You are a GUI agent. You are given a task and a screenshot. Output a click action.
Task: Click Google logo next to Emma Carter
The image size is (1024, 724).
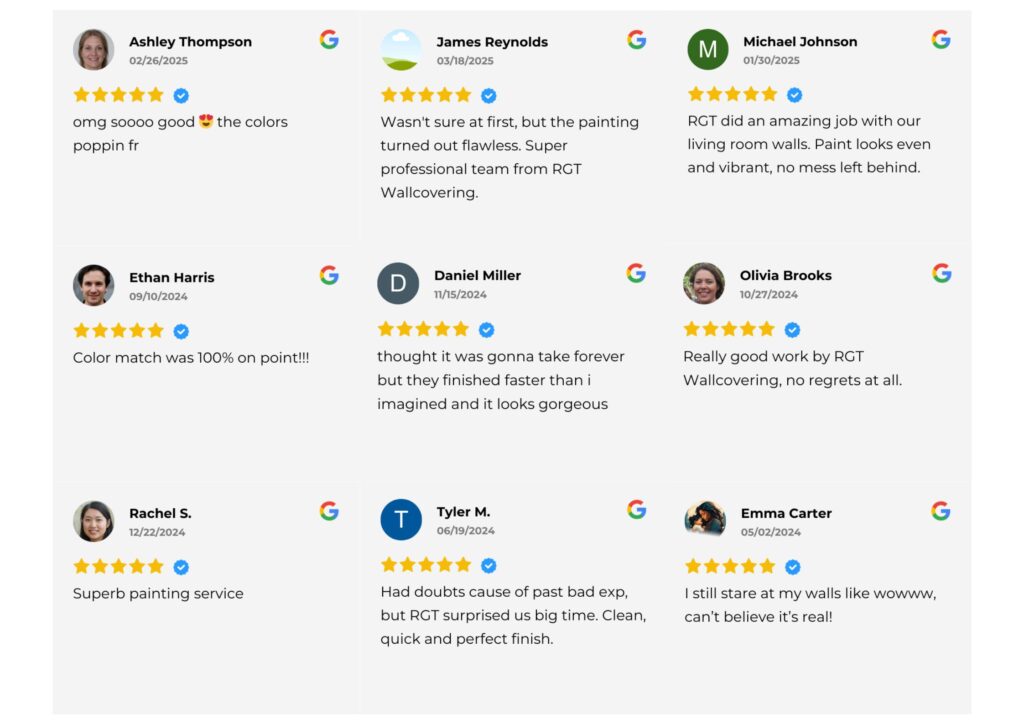tap(941, 511)
